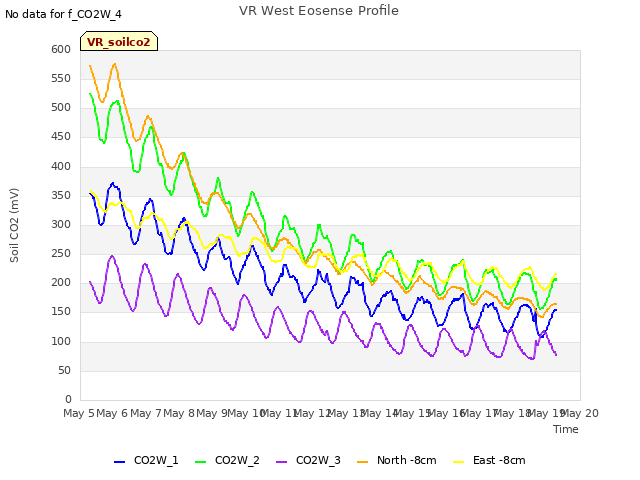Click the VR_soilco2 label box
The width and height of the screenshot is (640, 480).
click(x=119, y=42)
